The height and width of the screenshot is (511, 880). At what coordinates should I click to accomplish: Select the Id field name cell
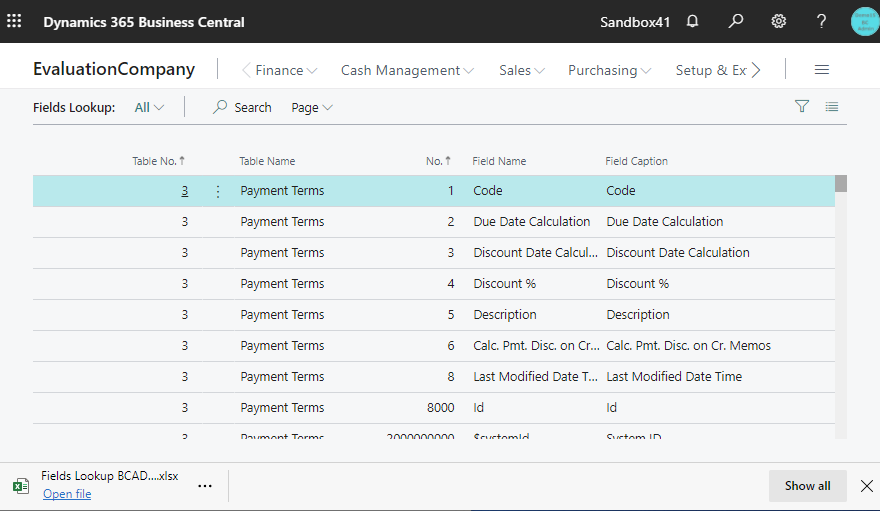point(479,408)
